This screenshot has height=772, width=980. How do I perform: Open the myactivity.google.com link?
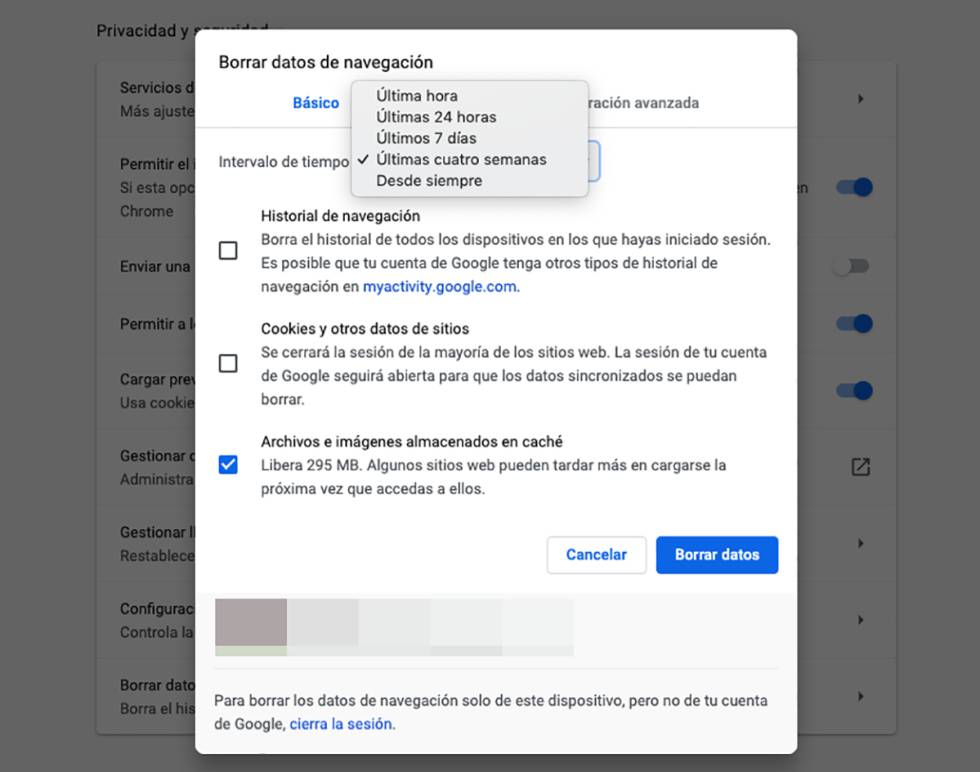click(439, 286)
